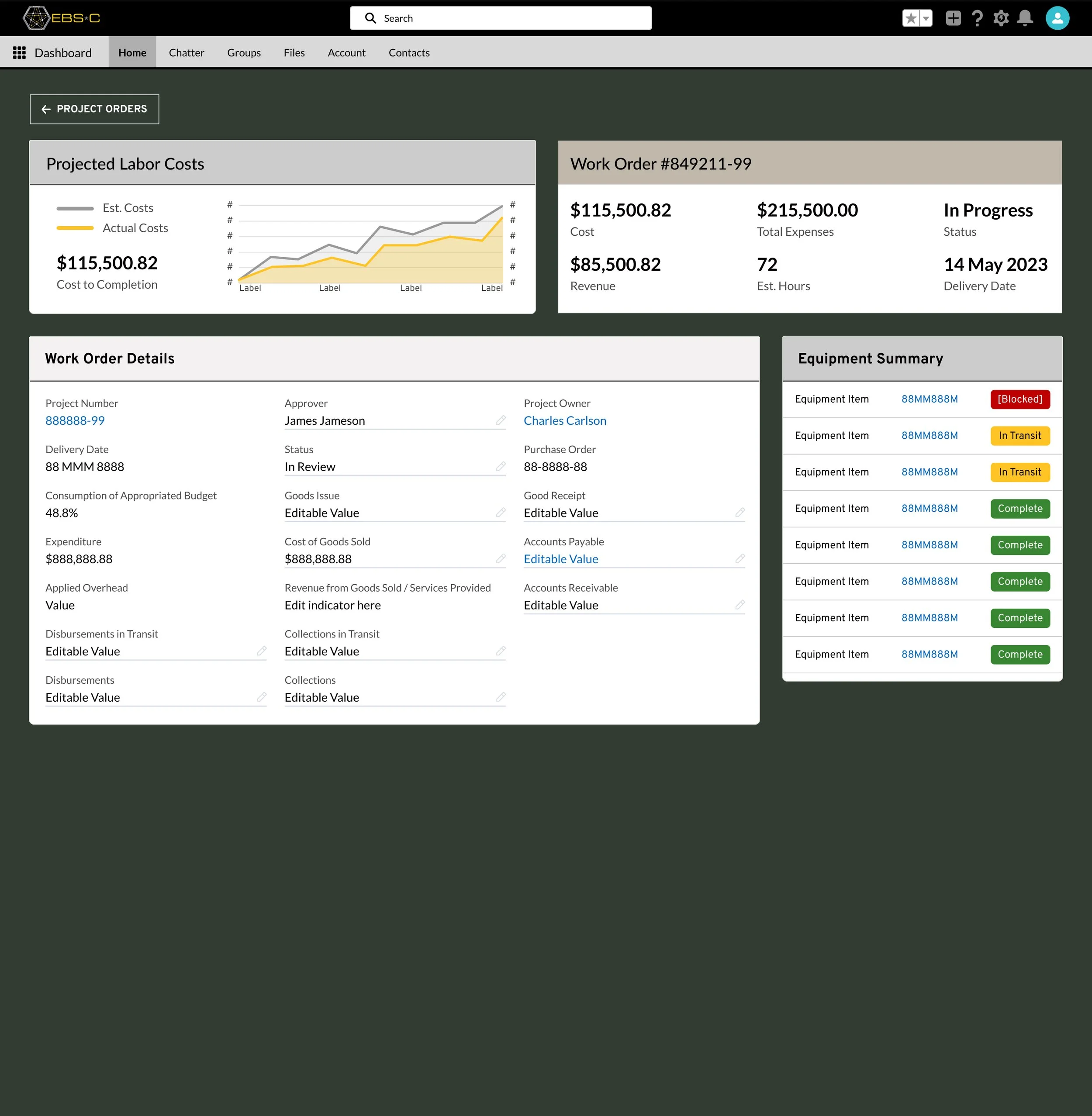Click the [Blocked] status badge
The image size is (1092, 1116).
point(1020,399)
